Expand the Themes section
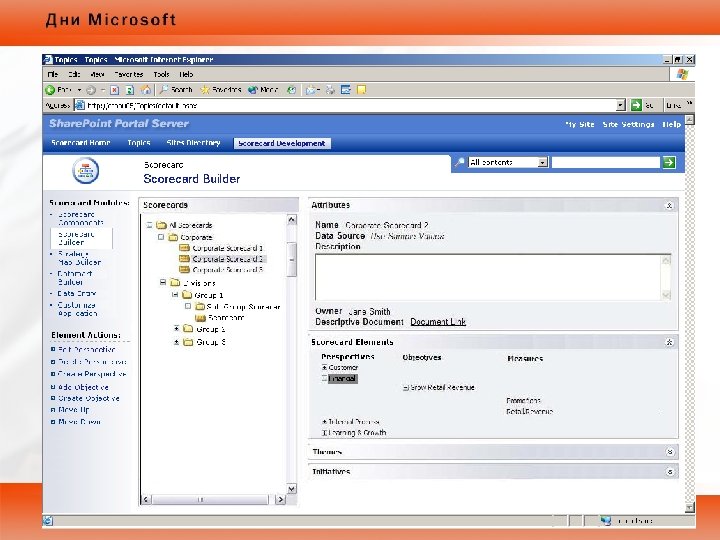This screenshot has width=720, height=540. 669,452
